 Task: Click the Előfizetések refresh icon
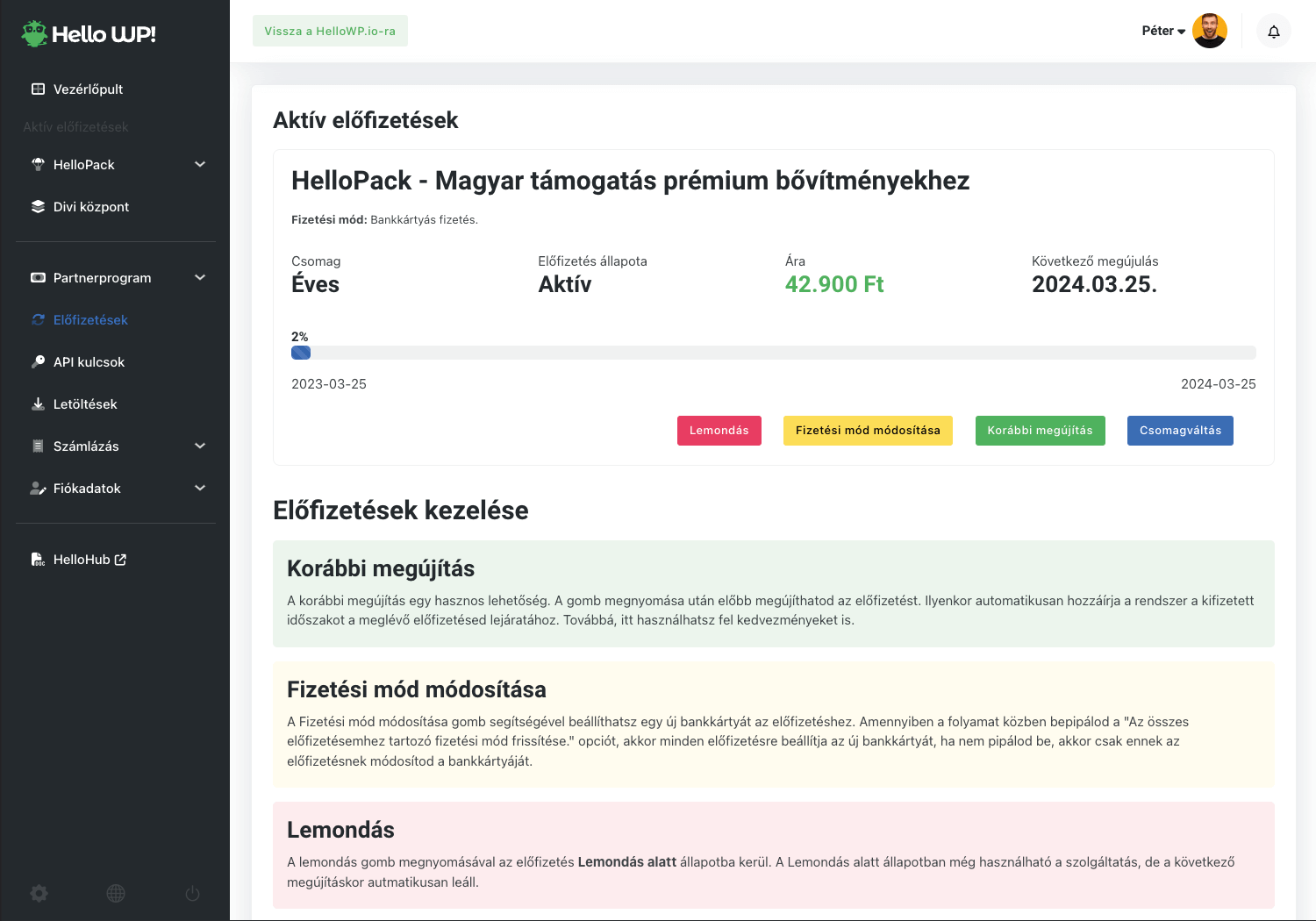pyautogui.click(x=38, y=319)
